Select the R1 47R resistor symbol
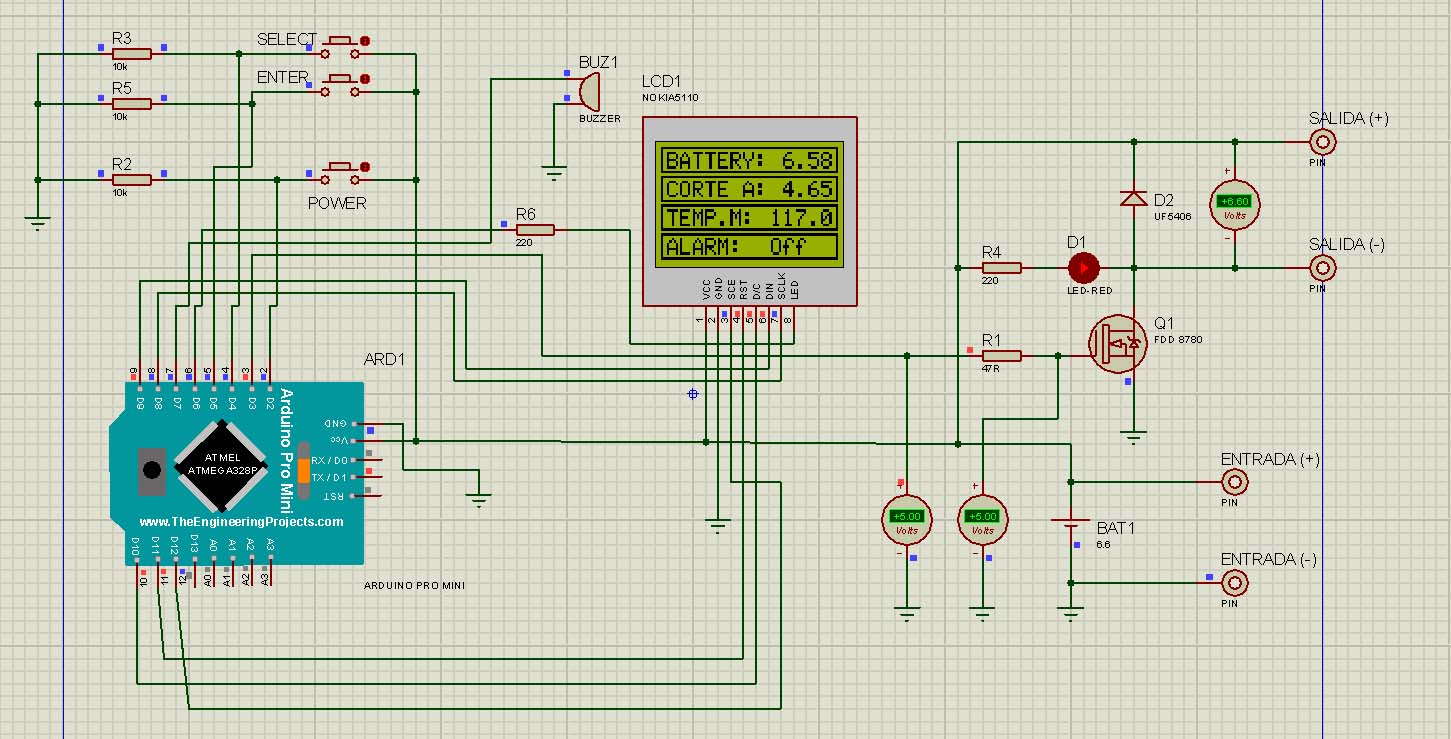The width and height of the screenshot is (1451, 739). click(x=1001, y=355)
